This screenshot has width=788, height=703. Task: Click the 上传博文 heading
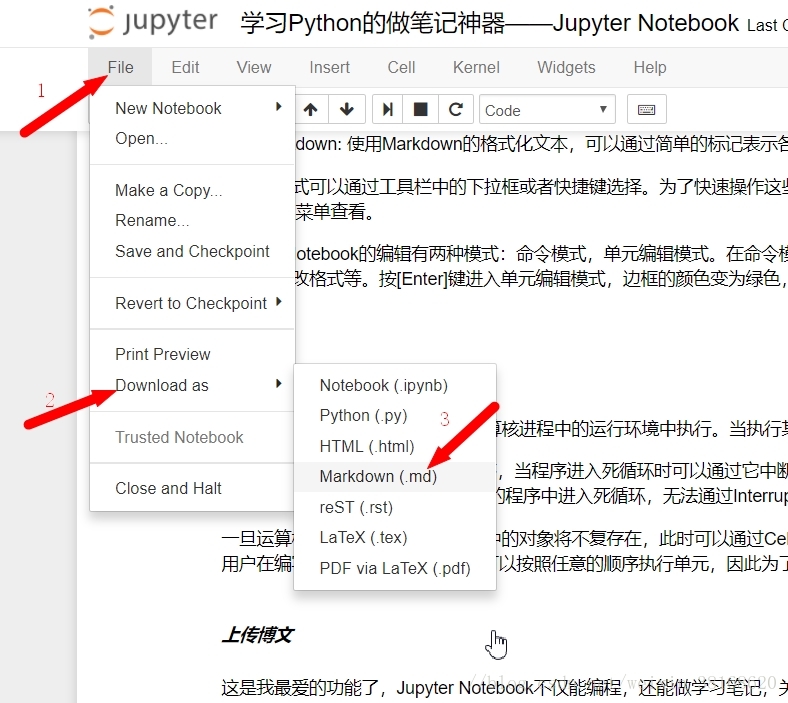tap(257, 635)
